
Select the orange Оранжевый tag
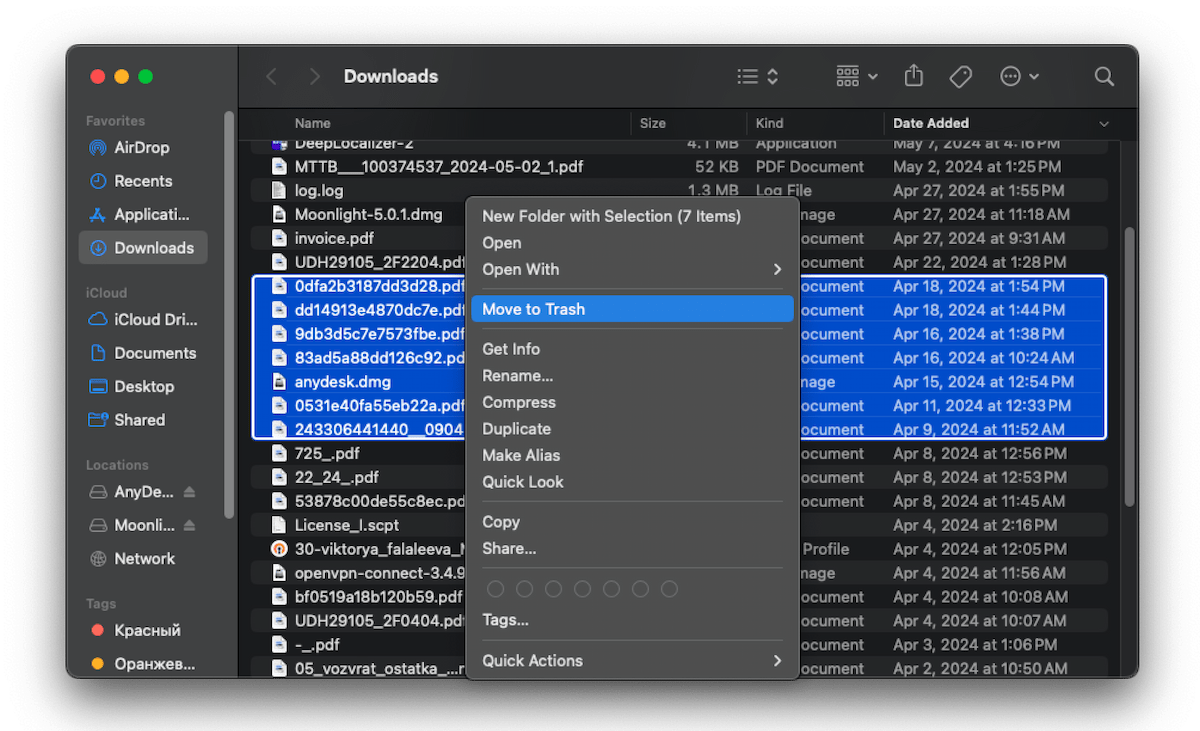[x=142, y=663]
